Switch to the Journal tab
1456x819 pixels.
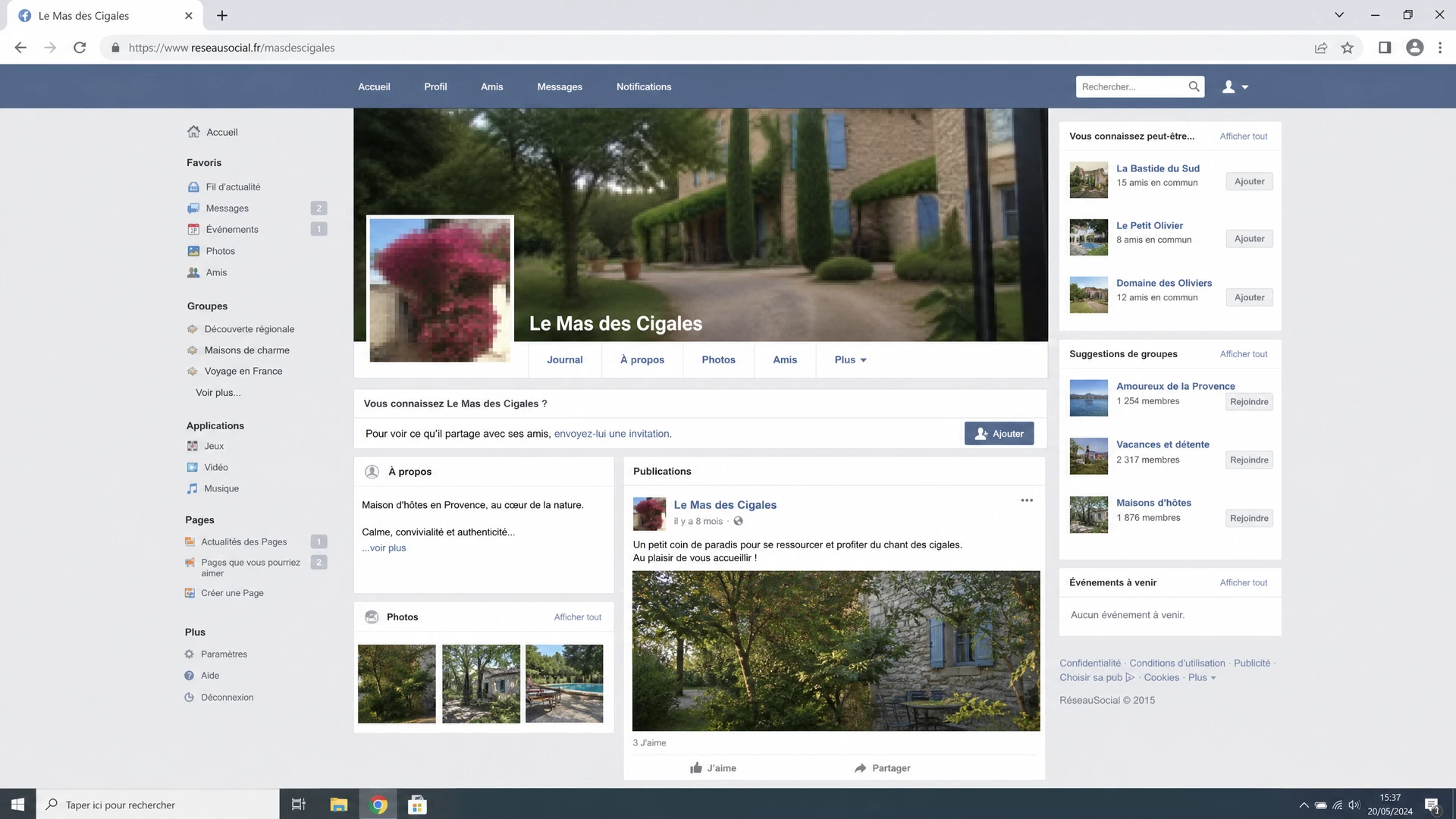pyautogui.click(x=565, y=359)
